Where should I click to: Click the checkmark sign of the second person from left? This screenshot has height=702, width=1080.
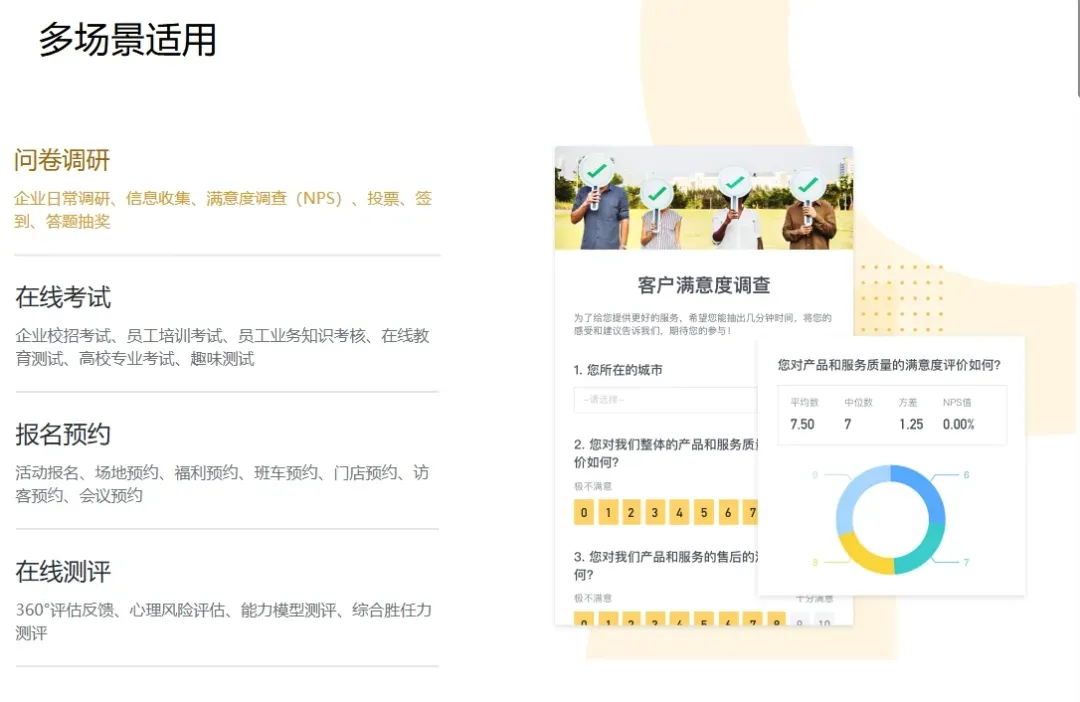657,193
